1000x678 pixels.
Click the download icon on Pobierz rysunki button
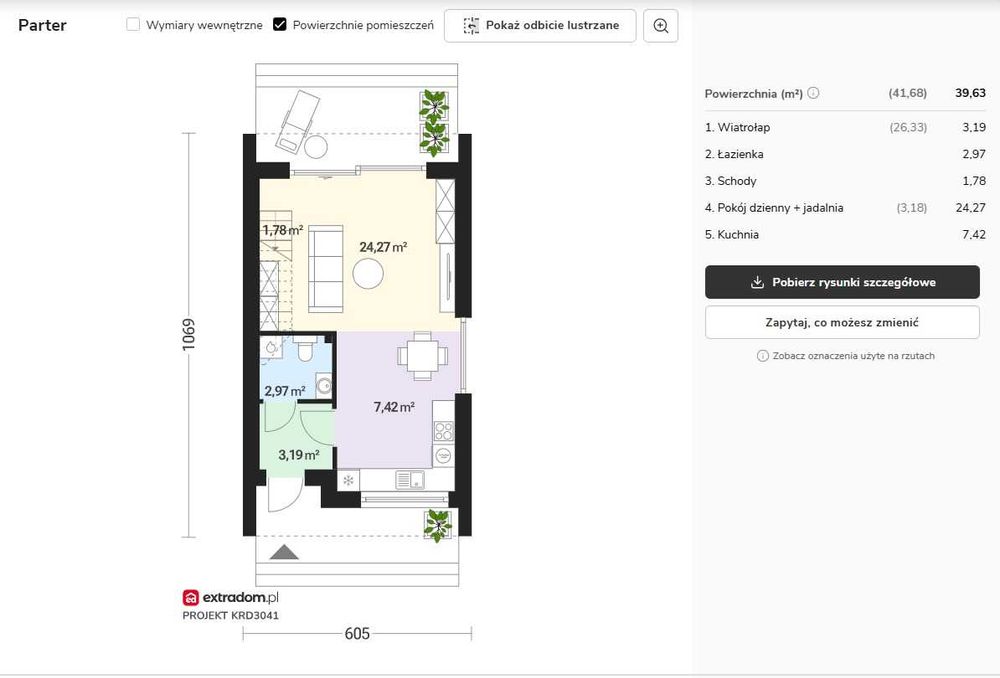point(757,283)
